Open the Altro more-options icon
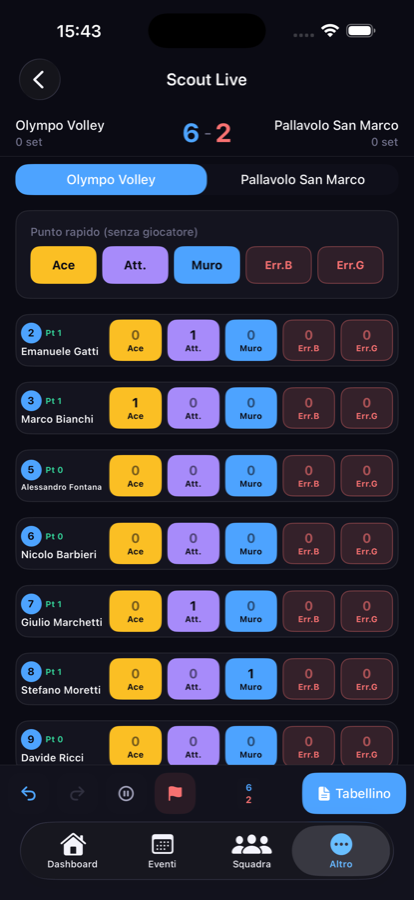Viewport: 414px width, 900px height. point(341,851)
